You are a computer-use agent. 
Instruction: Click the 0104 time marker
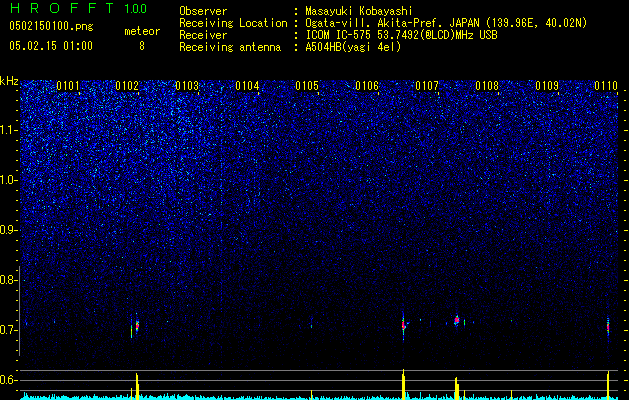click(247, 85)
